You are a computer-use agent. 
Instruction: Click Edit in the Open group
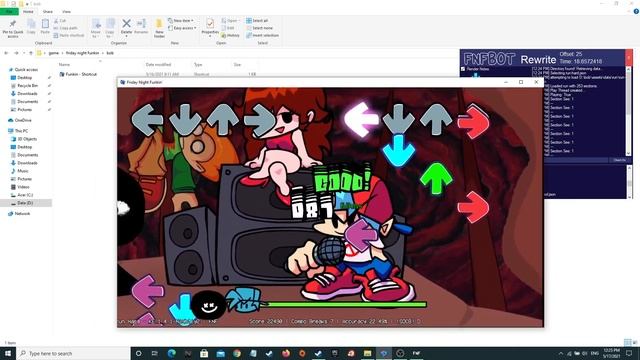(x=228, y=28)
